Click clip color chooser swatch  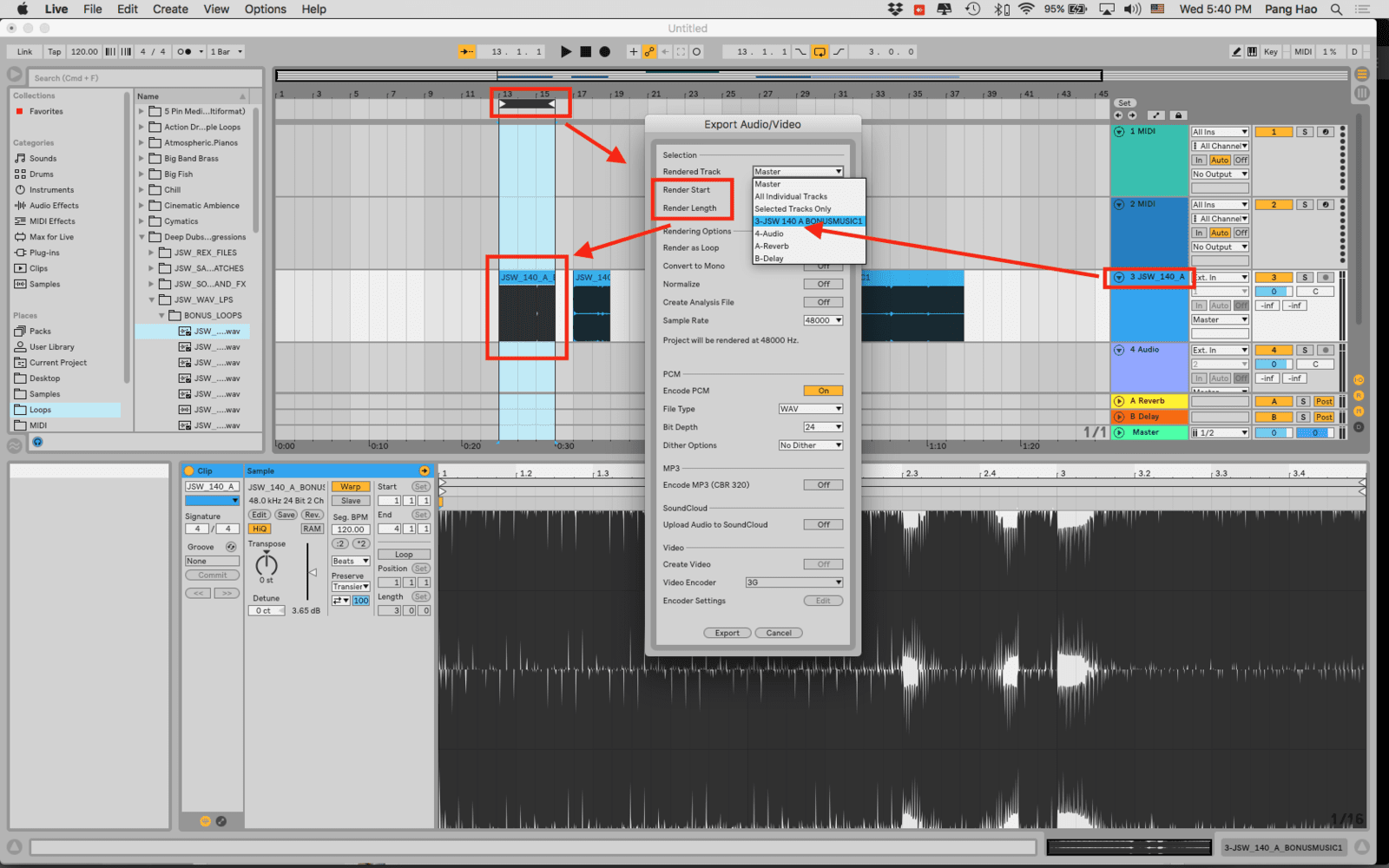click(x=212, y=501)
